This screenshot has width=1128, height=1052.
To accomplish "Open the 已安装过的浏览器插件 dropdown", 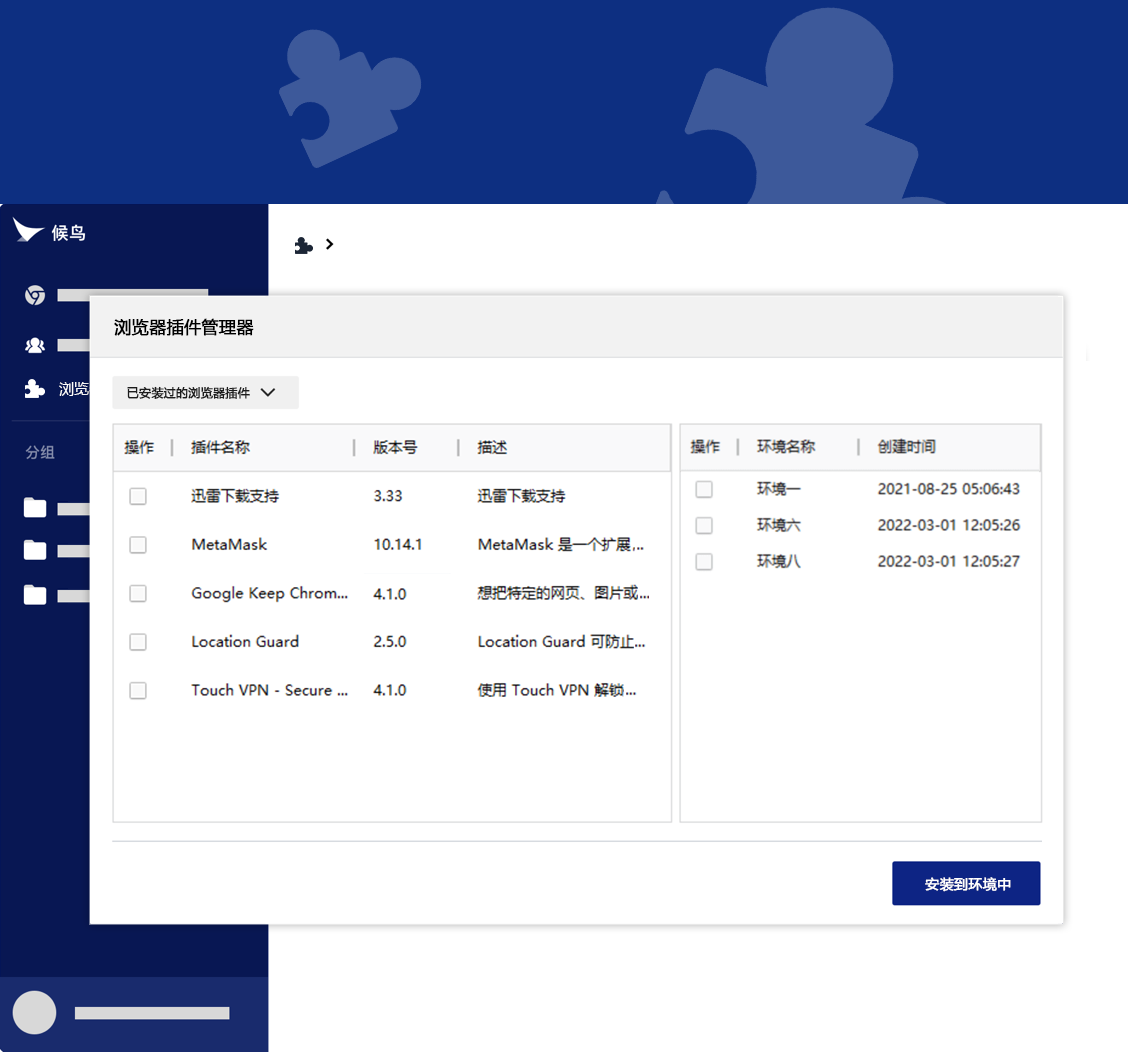I will click(x=205, y=393).
